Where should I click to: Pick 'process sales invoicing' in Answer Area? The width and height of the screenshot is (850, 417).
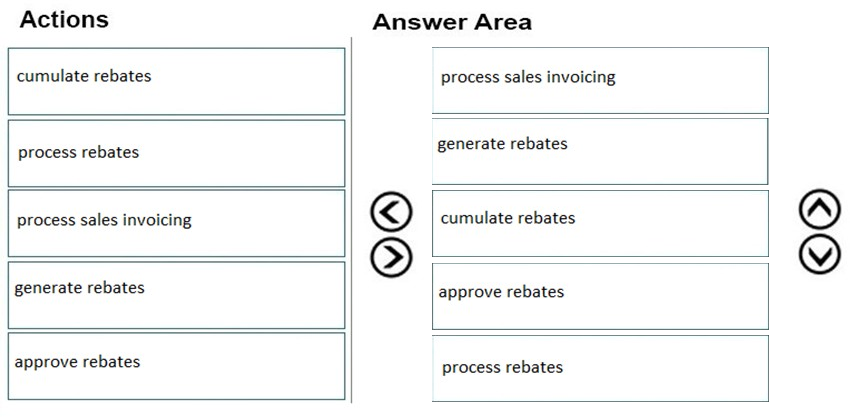click(600, 80)
